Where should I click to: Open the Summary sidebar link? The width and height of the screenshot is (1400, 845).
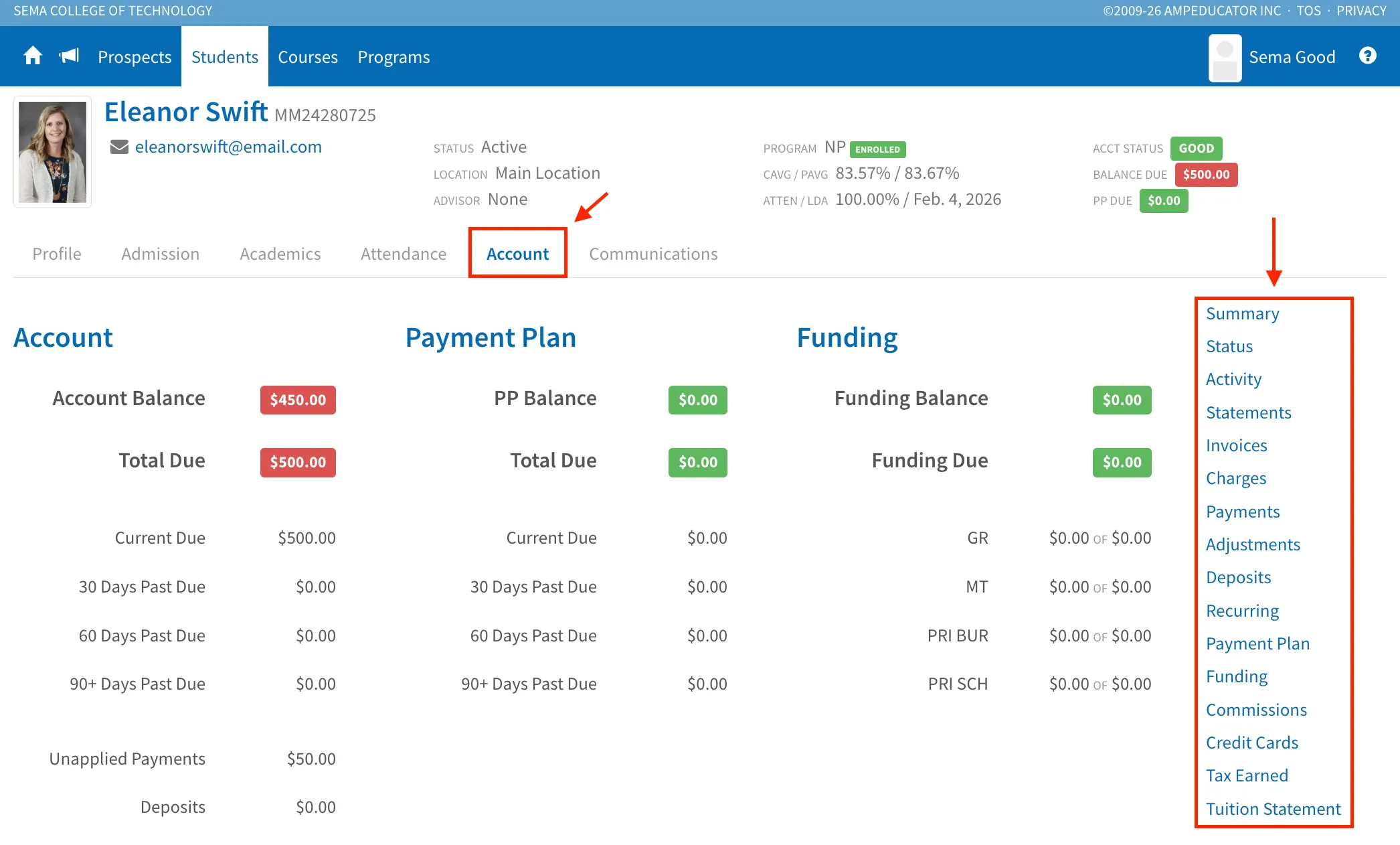click(1242, 313)
